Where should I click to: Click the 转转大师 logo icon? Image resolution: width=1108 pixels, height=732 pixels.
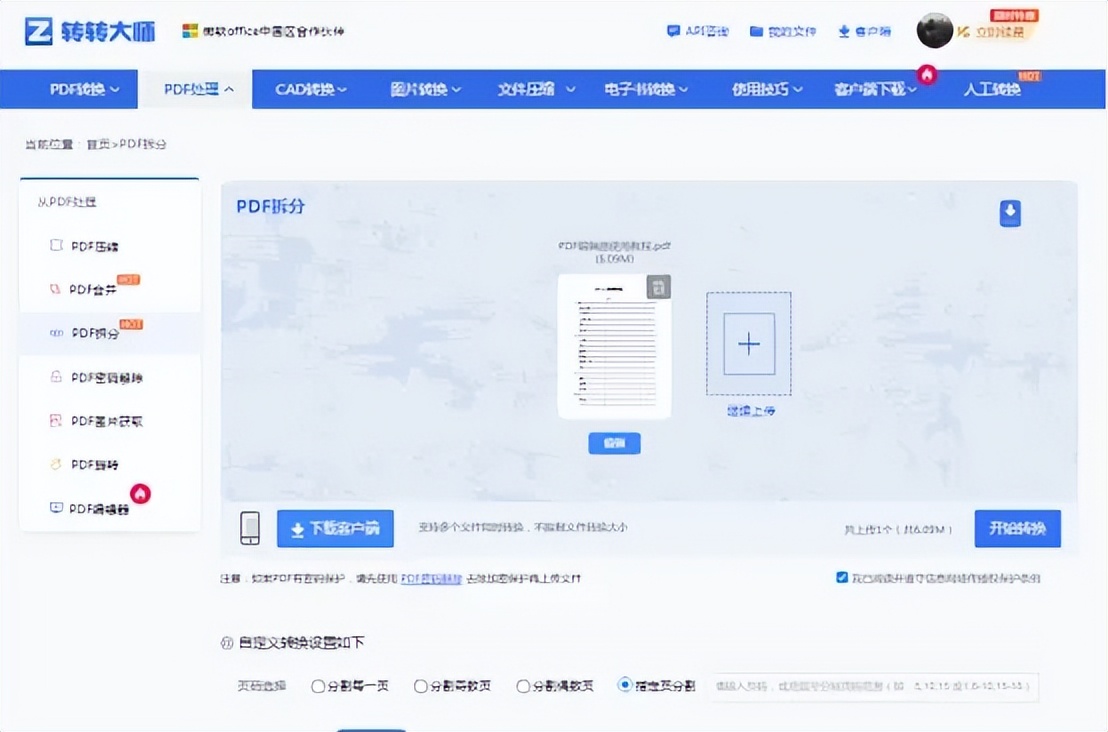[39, 31]
